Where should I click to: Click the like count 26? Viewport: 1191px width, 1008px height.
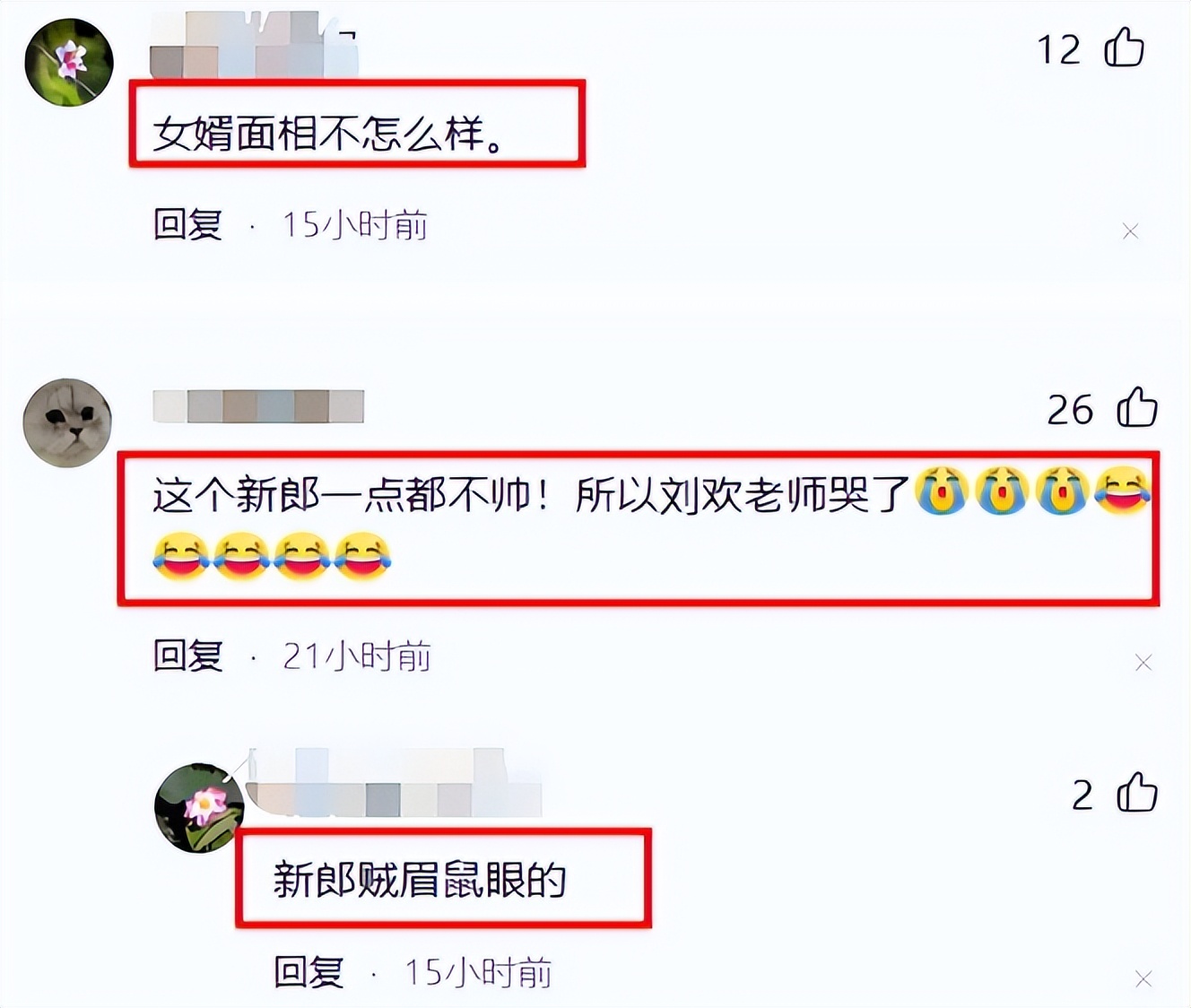[1070, 410]
